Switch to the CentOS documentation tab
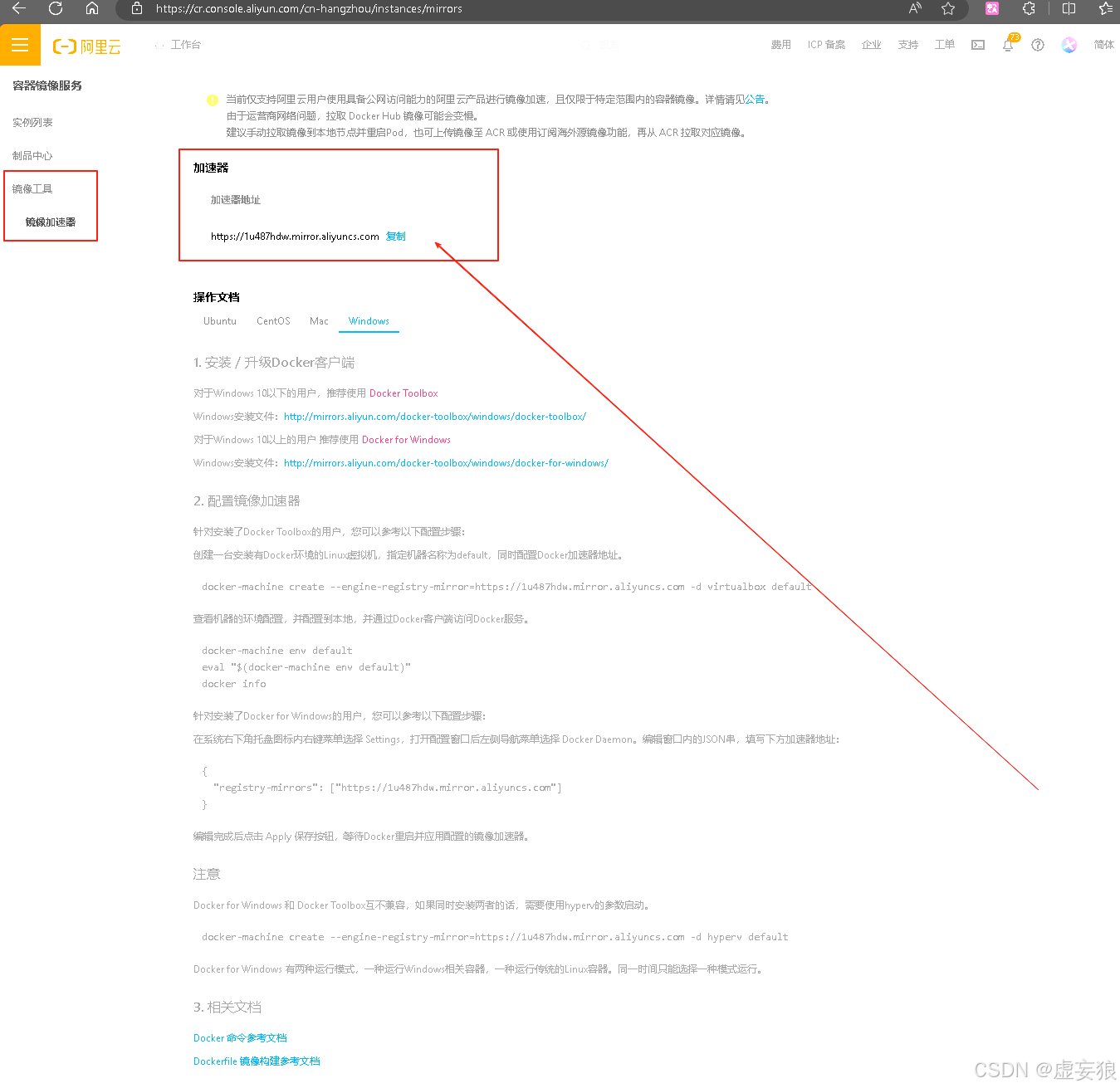 [273, 321]
